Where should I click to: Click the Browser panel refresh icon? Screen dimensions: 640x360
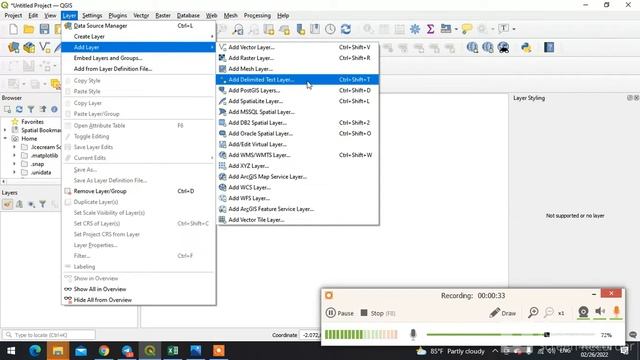pyautogui.click(x=19, y=109)
